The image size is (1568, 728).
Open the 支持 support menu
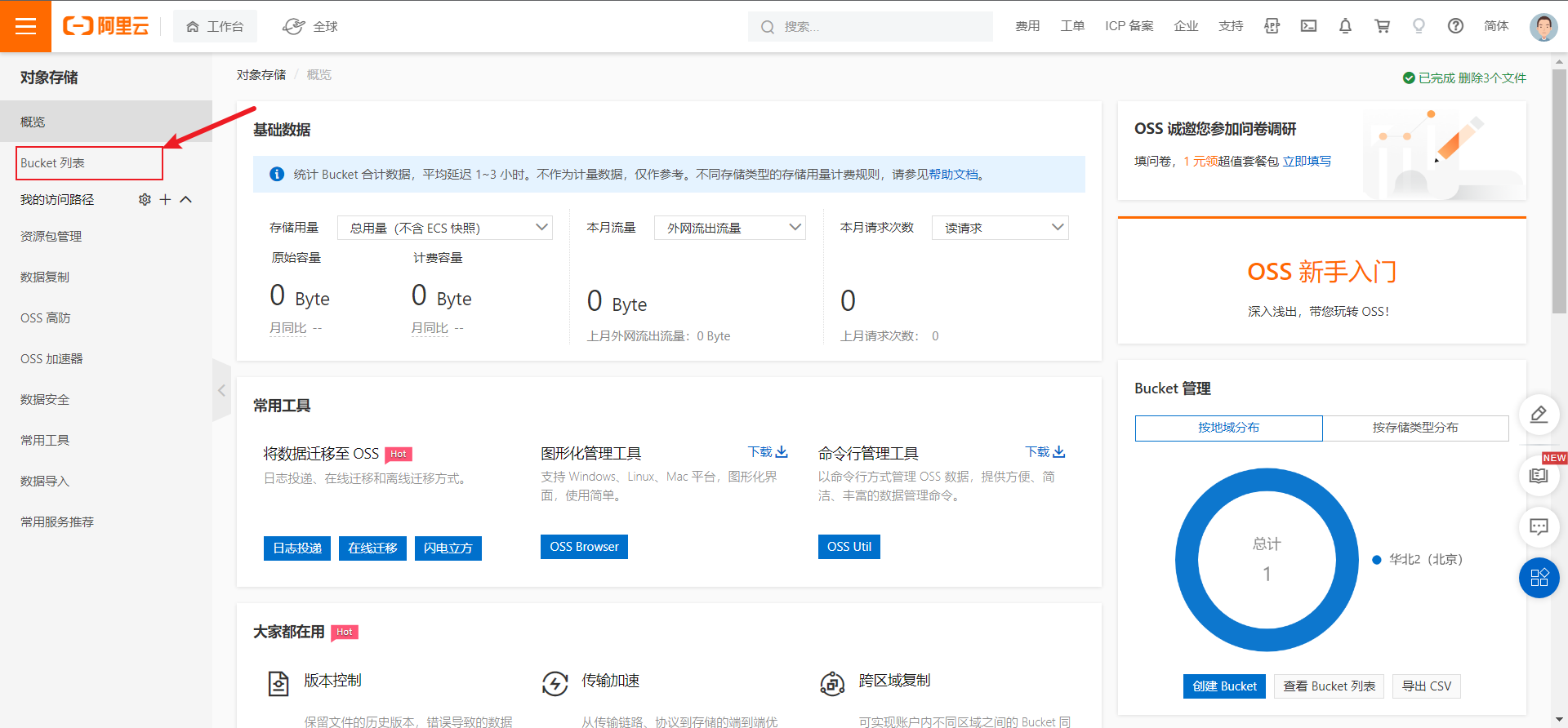pos(1231,26)
